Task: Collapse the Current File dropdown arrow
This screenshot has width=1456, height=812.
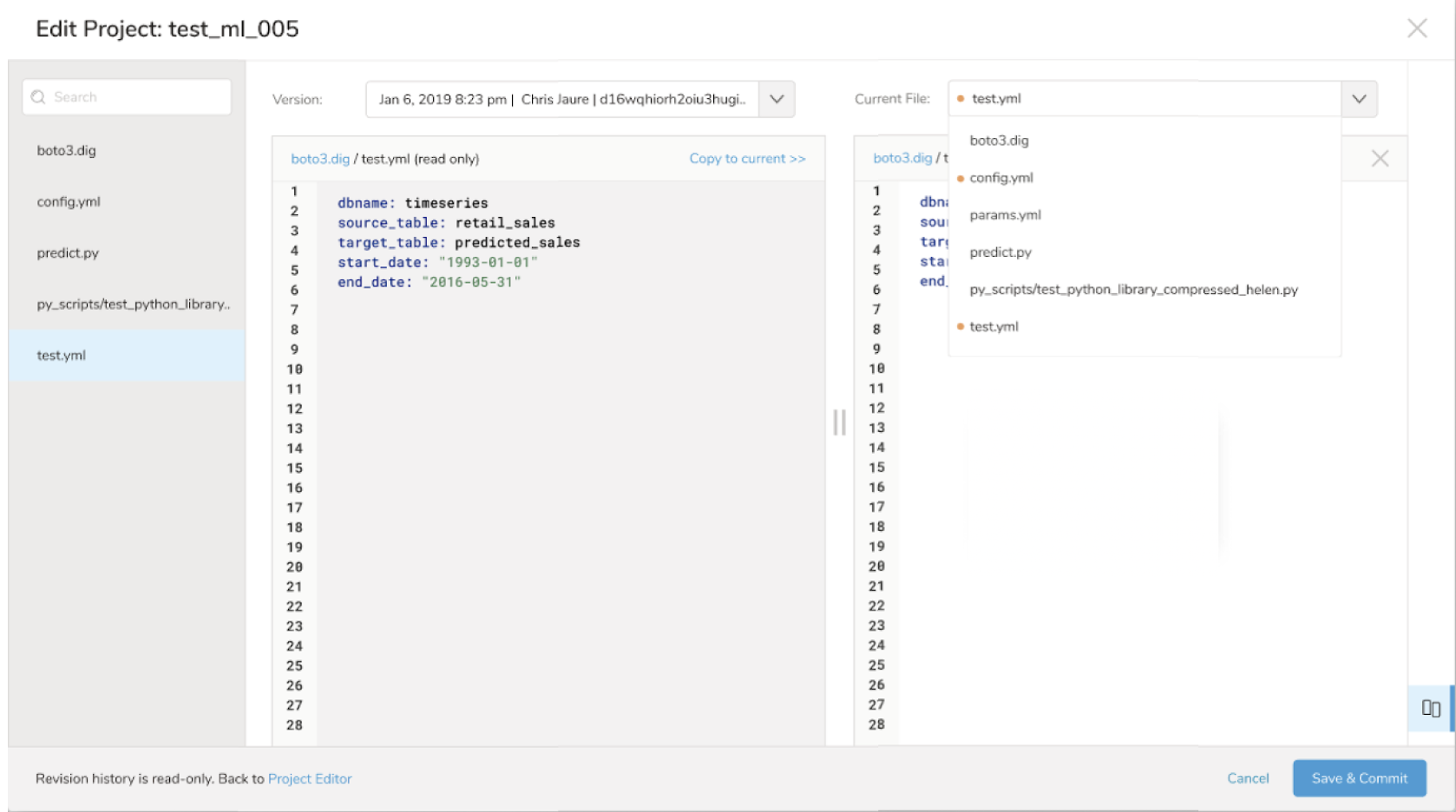Action: [1359, 99]
